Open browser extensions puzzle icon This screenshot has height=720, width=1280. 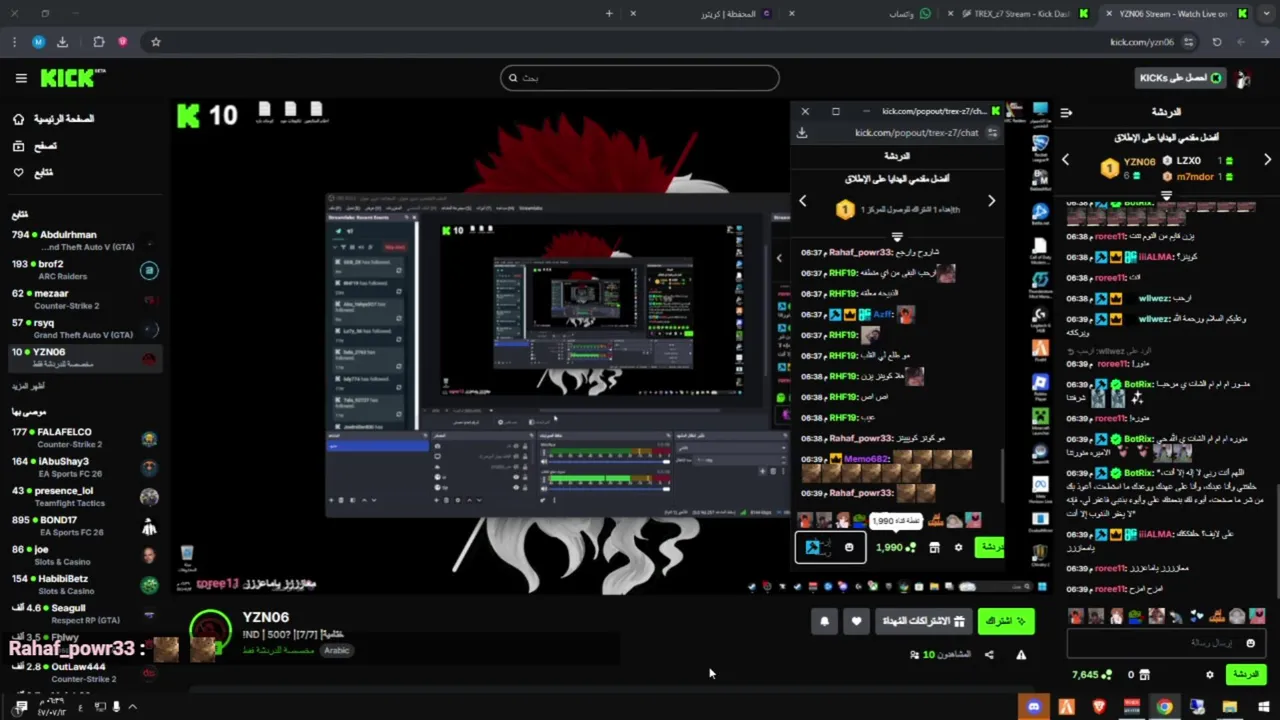98,42
